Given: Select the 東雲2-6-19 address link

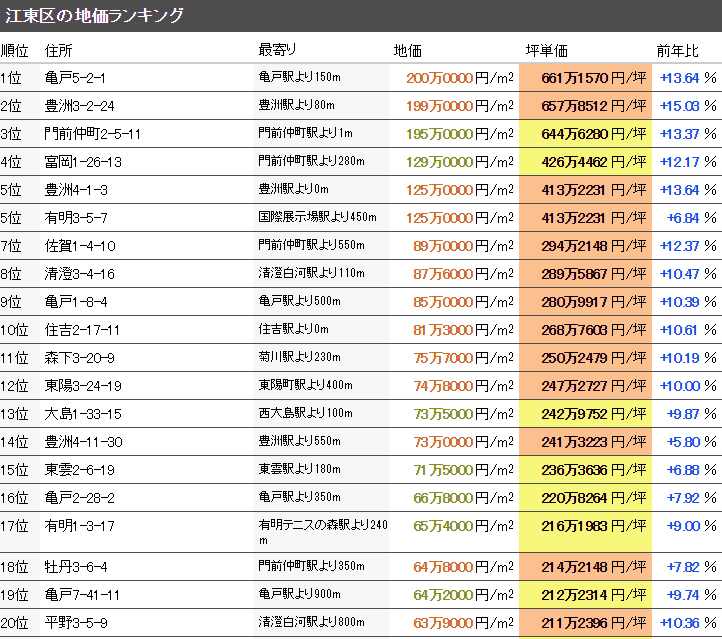Looking at the screenshot, I should [80, 470].
